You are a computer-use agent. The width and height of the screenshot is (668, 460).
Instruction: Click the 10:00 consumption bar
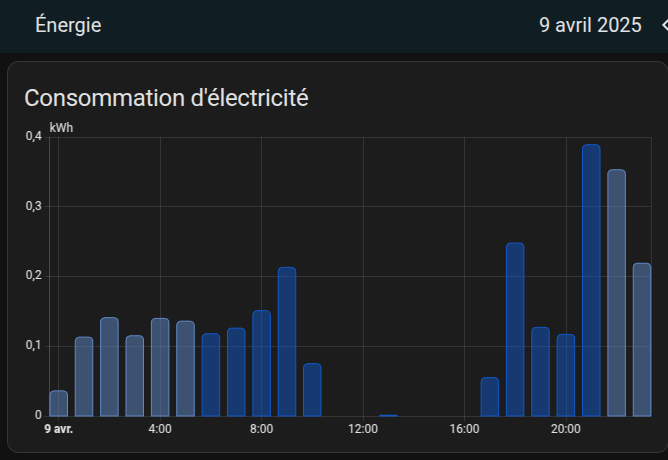312,390
